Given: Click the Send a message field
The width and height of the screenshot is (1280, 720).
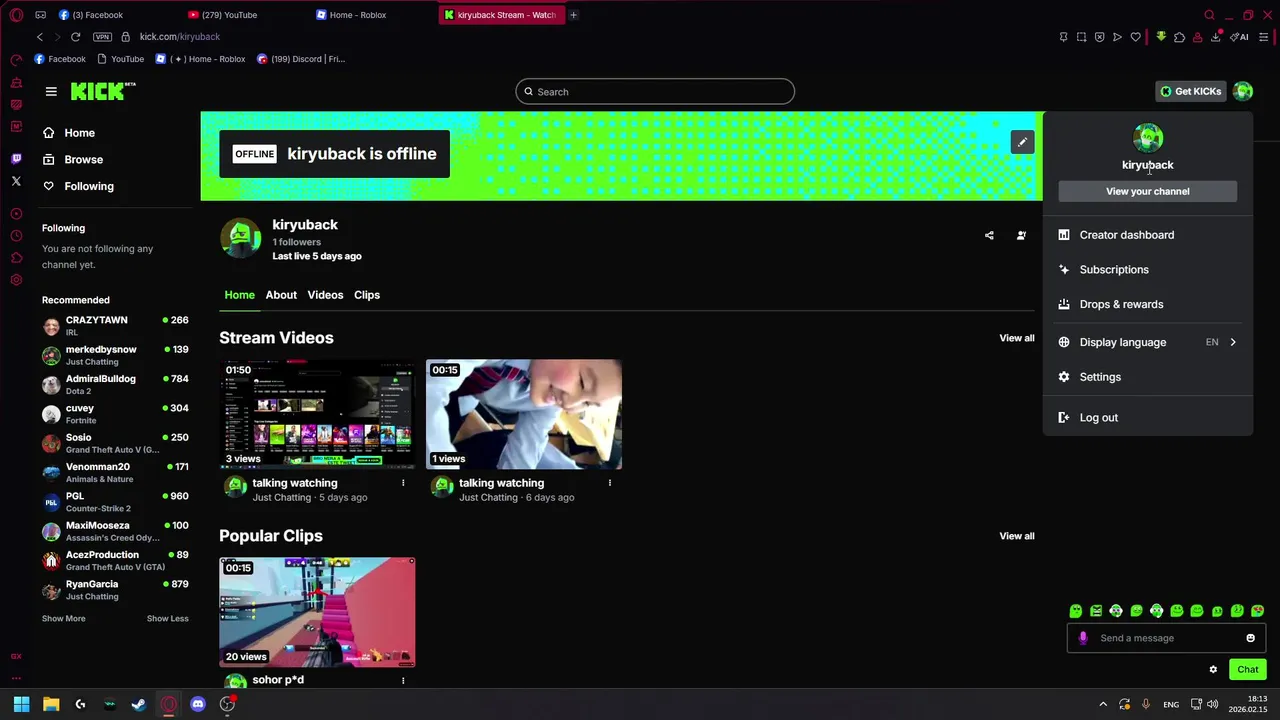Looking at the screenshot, I should 1166,638.
